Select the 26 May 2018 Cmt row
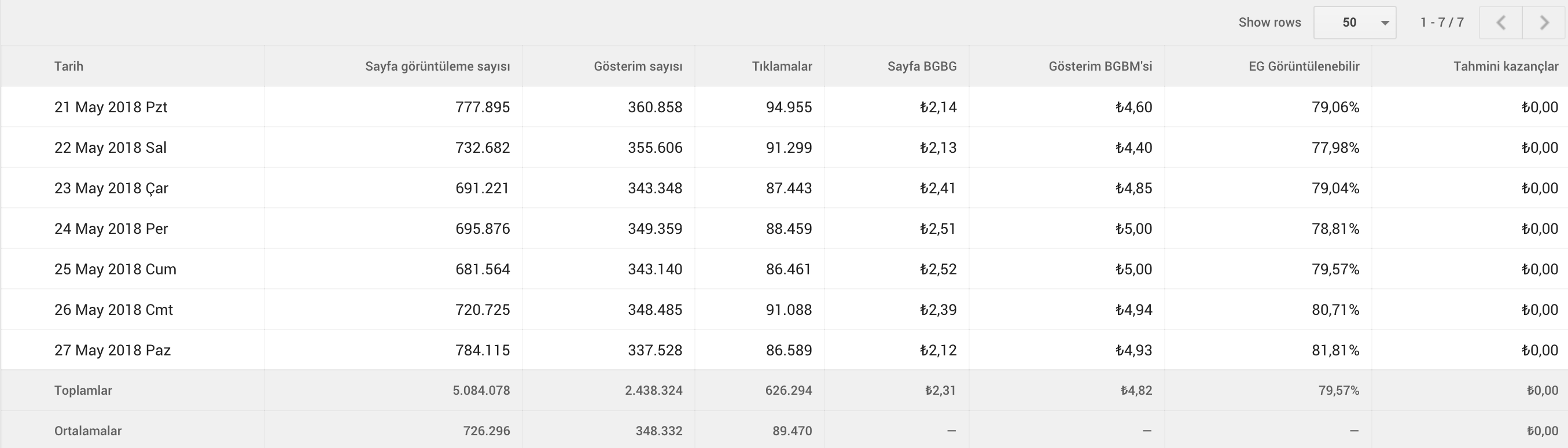The image size is (1568, 448). [x=784, y=310]
